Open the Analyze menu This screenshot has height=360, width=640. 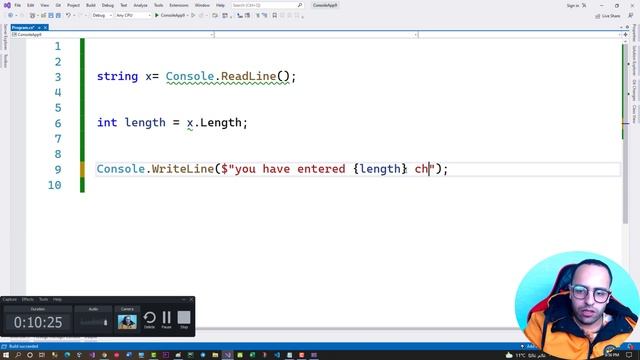pyautogui.click(x=140, y=5)
